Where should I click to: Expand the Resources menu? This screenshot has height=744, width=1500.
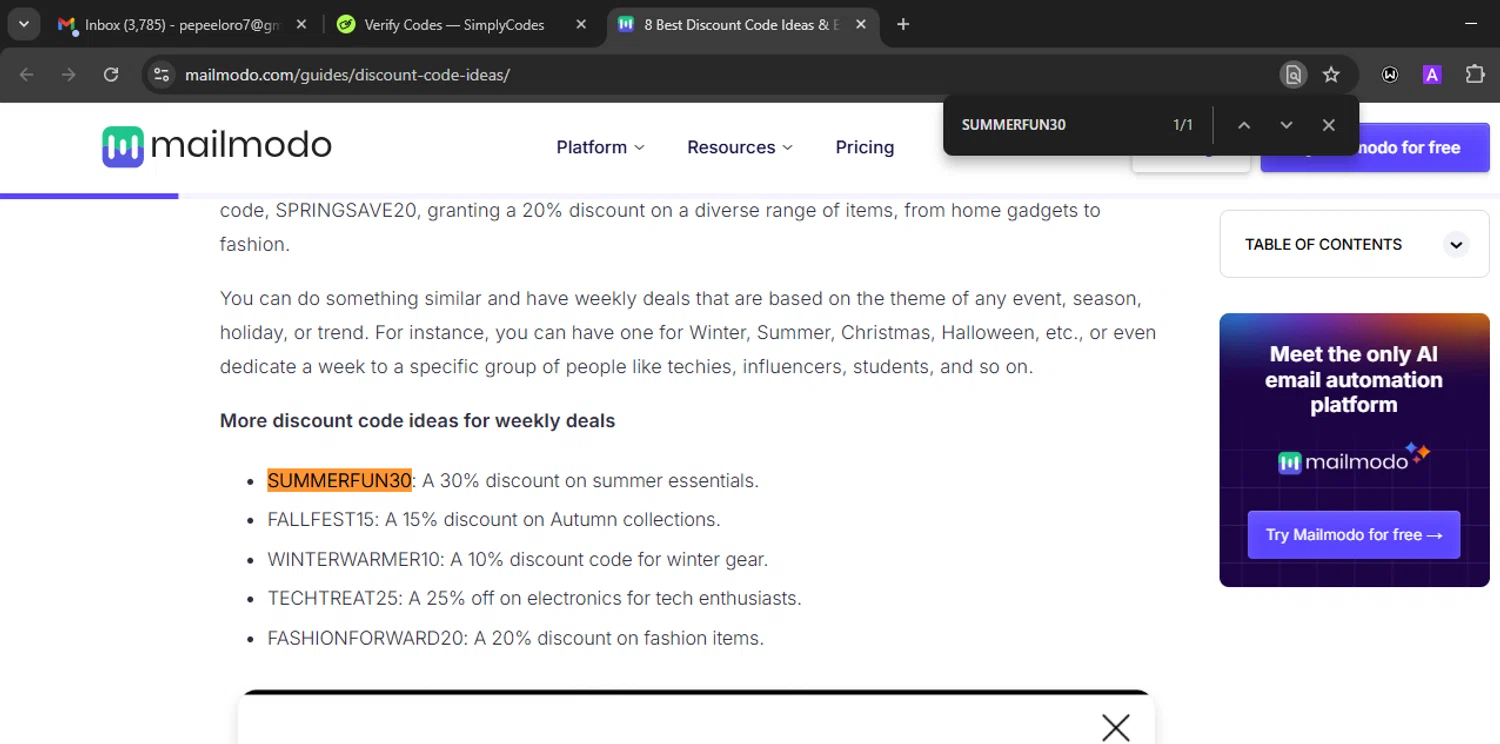tap(740, 147)
